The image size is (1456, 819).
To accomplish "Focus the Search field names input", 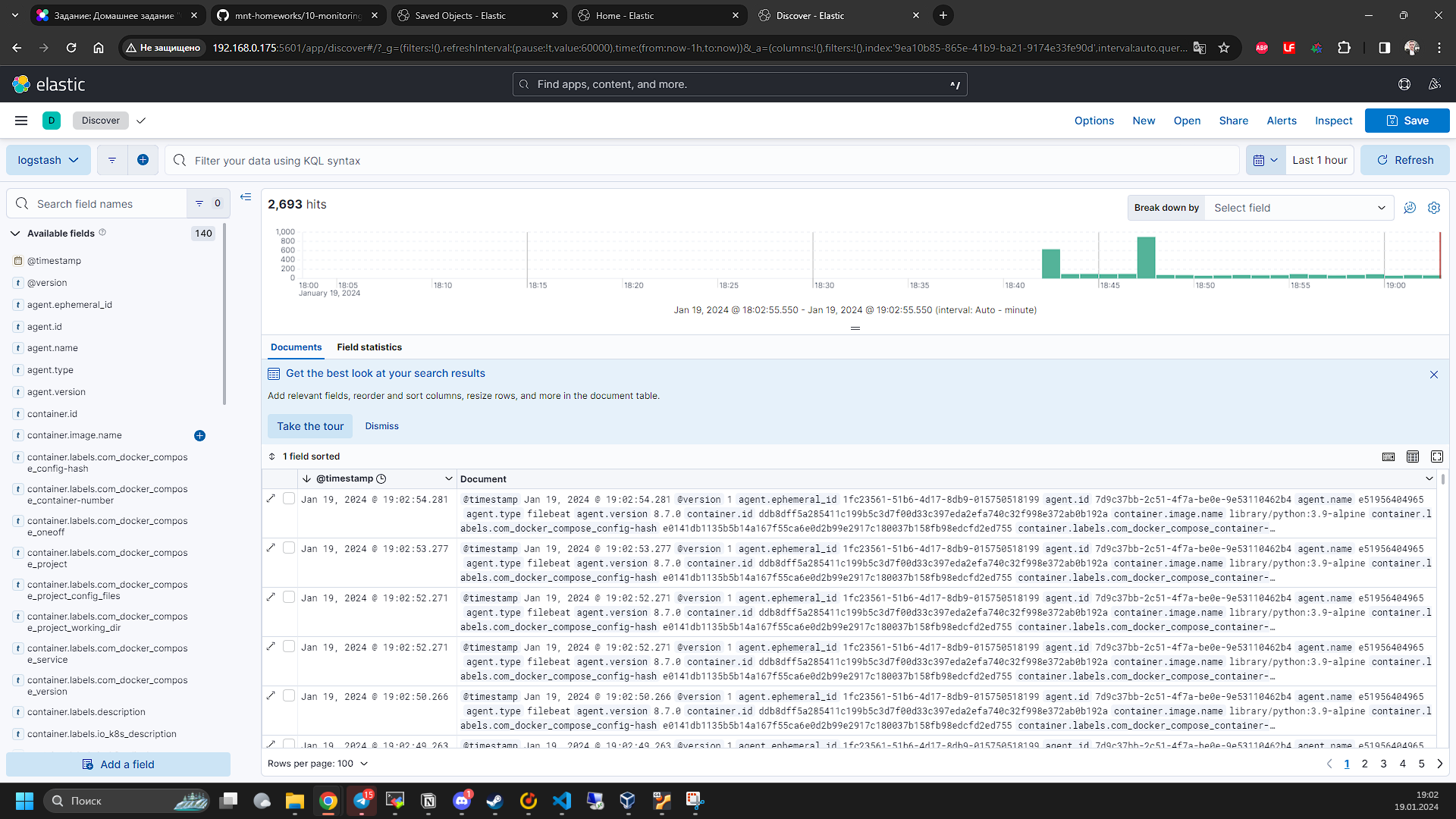I will tap(97, 203).
